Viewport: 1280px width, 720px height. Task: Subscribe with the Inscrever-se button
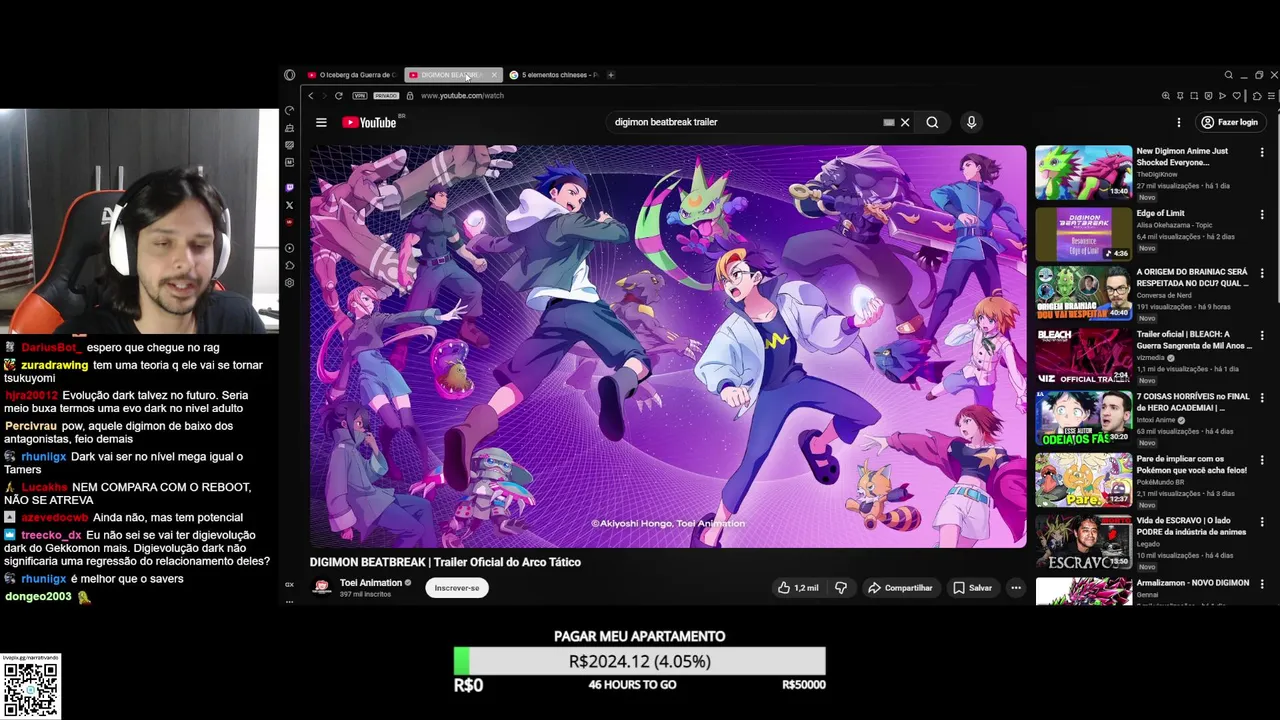pos(457,588)
